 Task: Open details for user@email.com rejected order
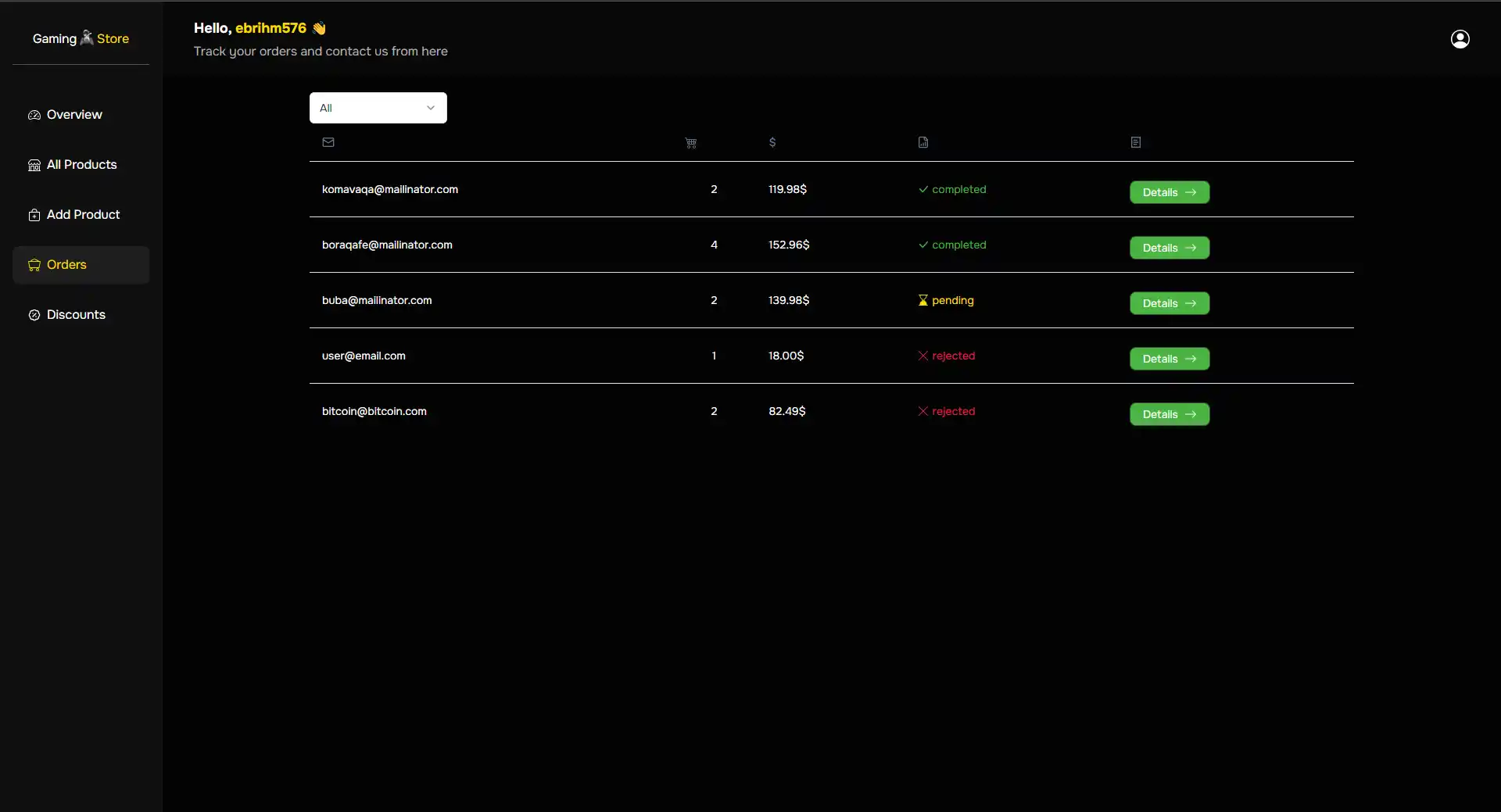[1169, 359]
